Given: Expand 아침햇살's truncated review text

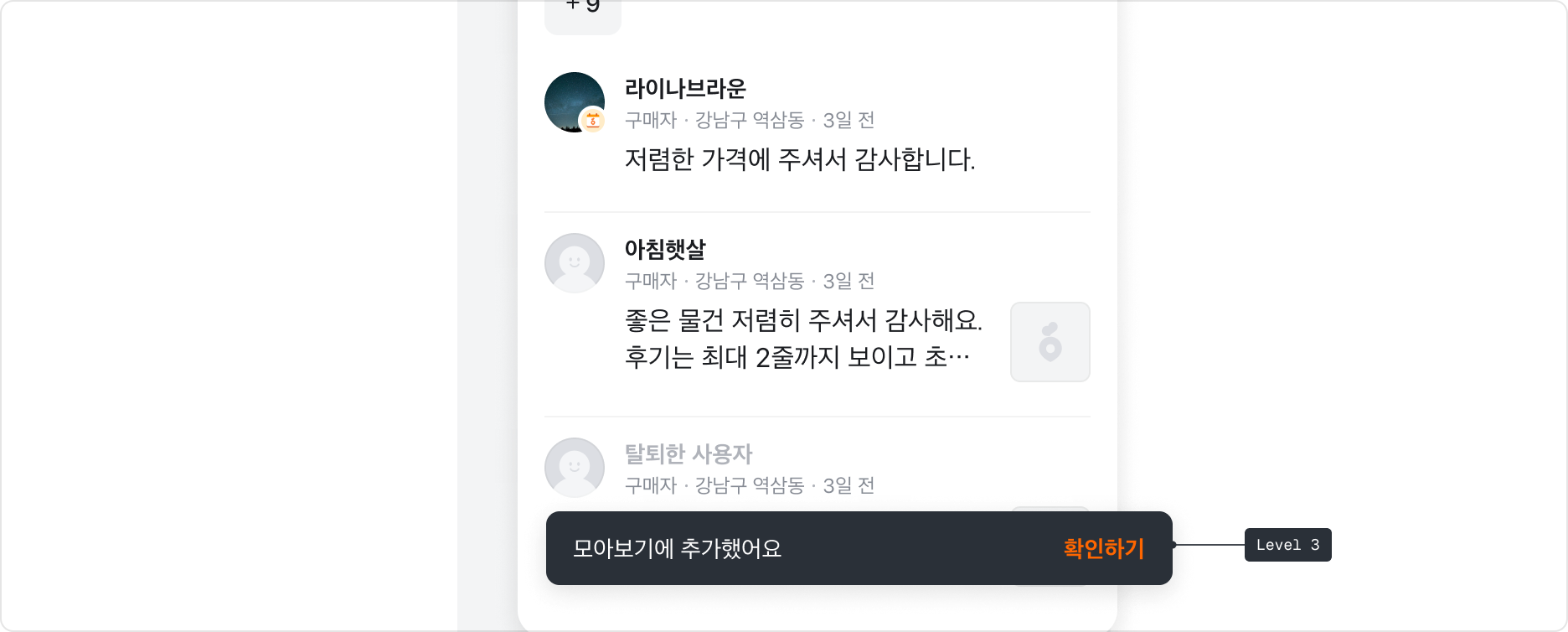Looking at the screenshot, I should [796, 355].
